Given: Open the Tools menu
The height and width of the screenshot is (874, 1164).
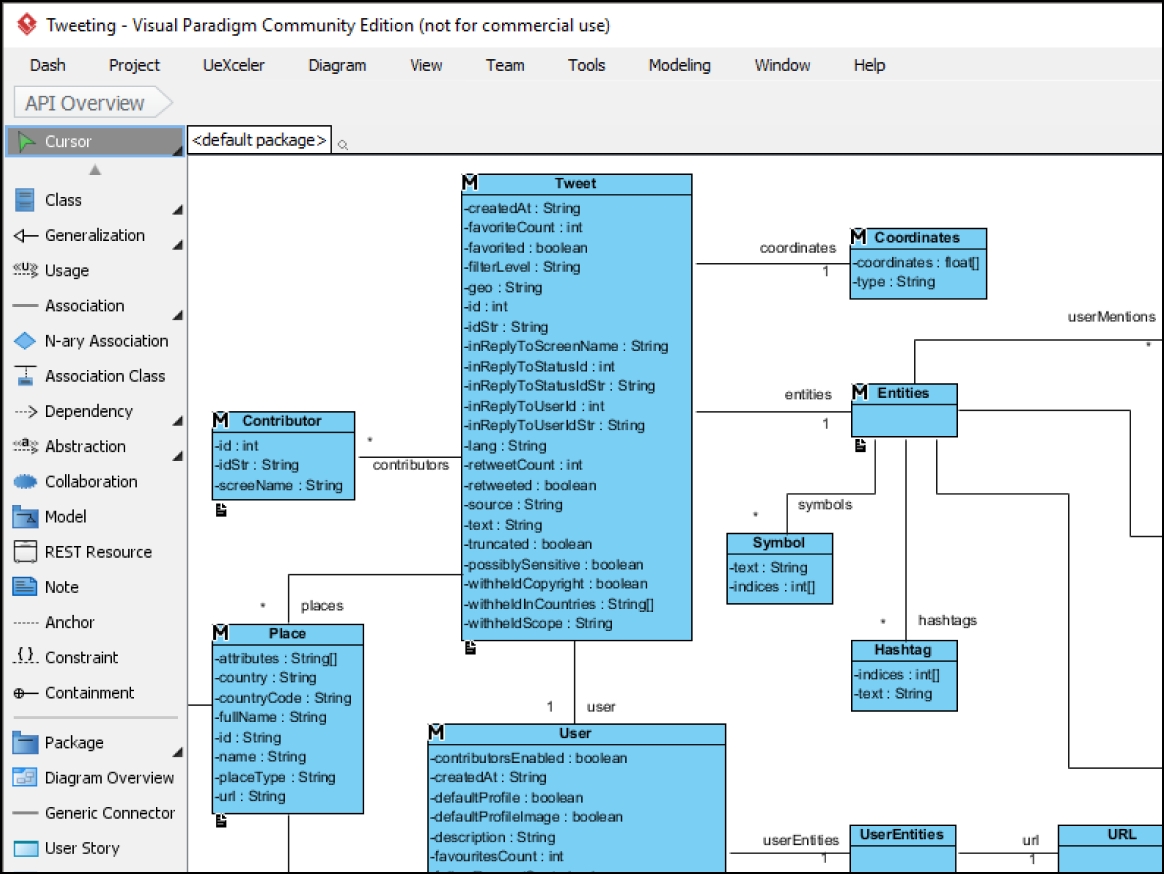Looking at the screenshot, I should pyautogui.click(x=586, y=65).
